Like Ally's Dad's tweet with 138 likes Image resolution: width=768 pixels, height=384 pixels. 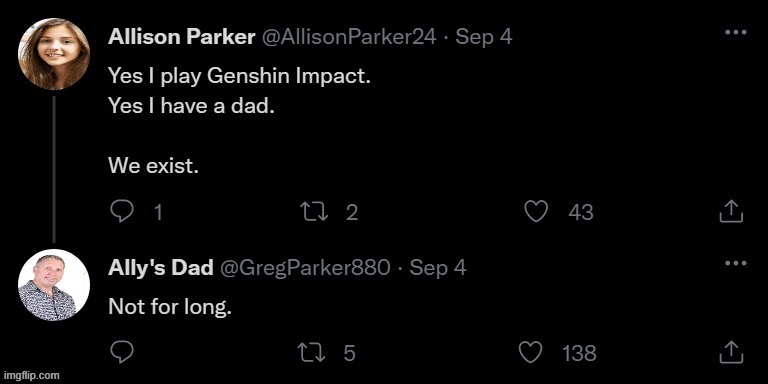pyautogui.click(x=530, y=352)
